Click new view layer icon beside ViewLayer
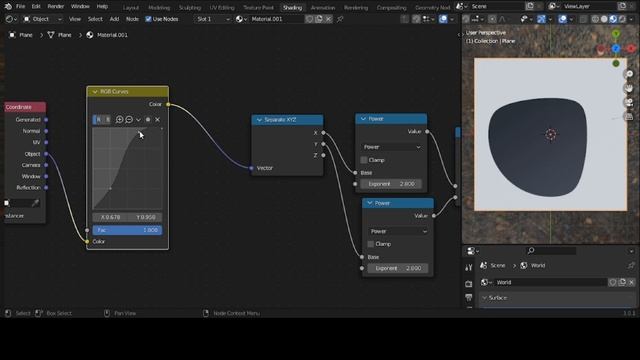Viewport: 640px width, 360px height. click(622, 6)
